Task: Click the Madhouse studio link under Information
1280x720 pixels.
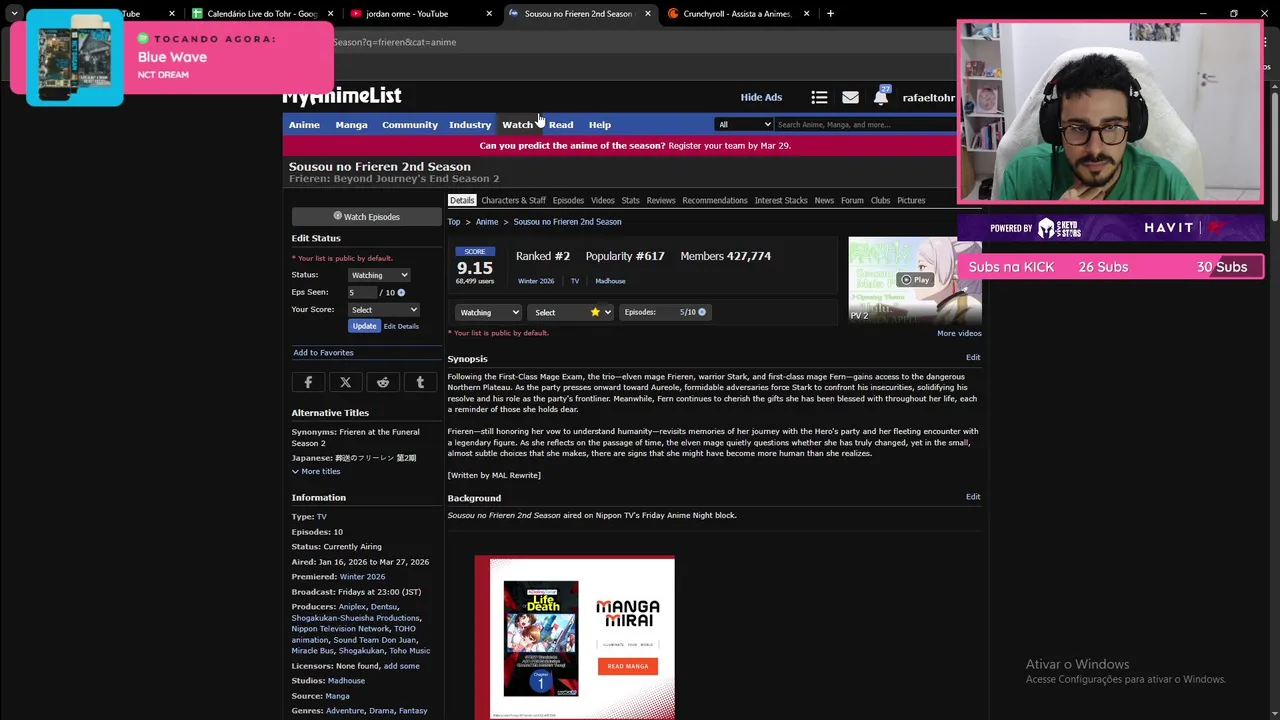Action: pyautogui.click(x=346, y=681)
